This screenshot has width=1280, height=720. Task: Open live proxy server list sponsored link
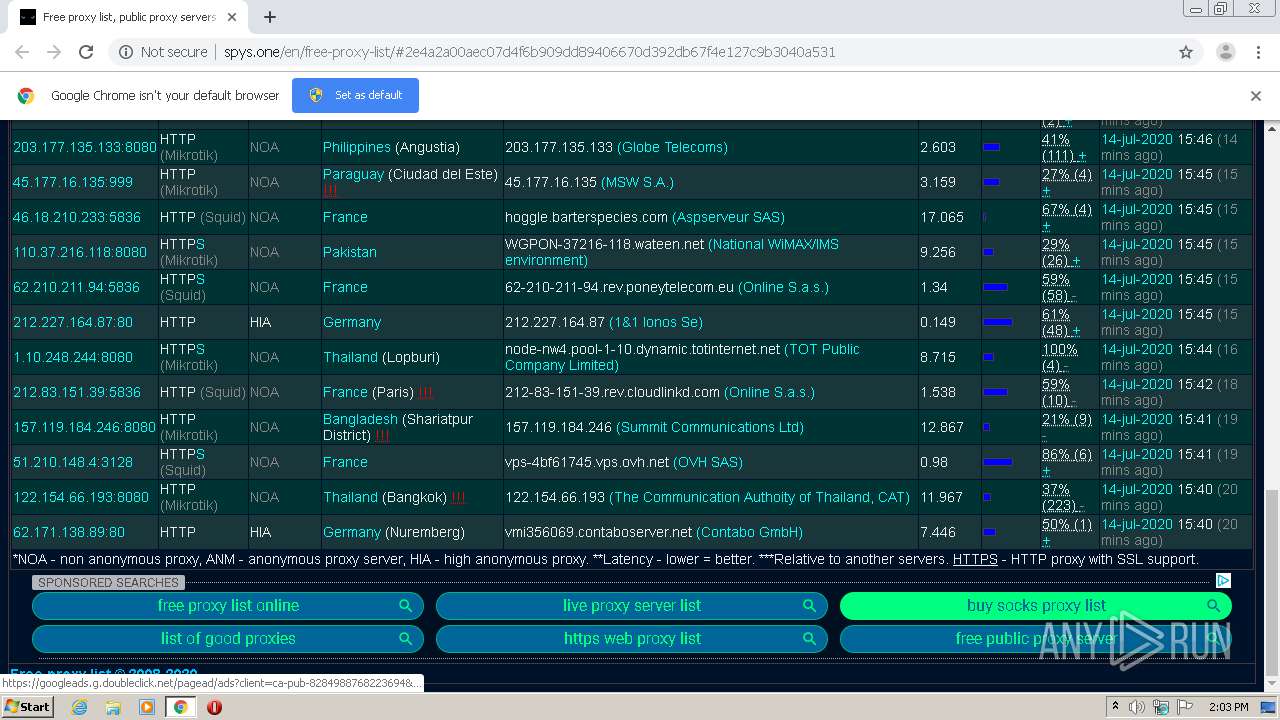pyautogui.click(x=632, y=606)
